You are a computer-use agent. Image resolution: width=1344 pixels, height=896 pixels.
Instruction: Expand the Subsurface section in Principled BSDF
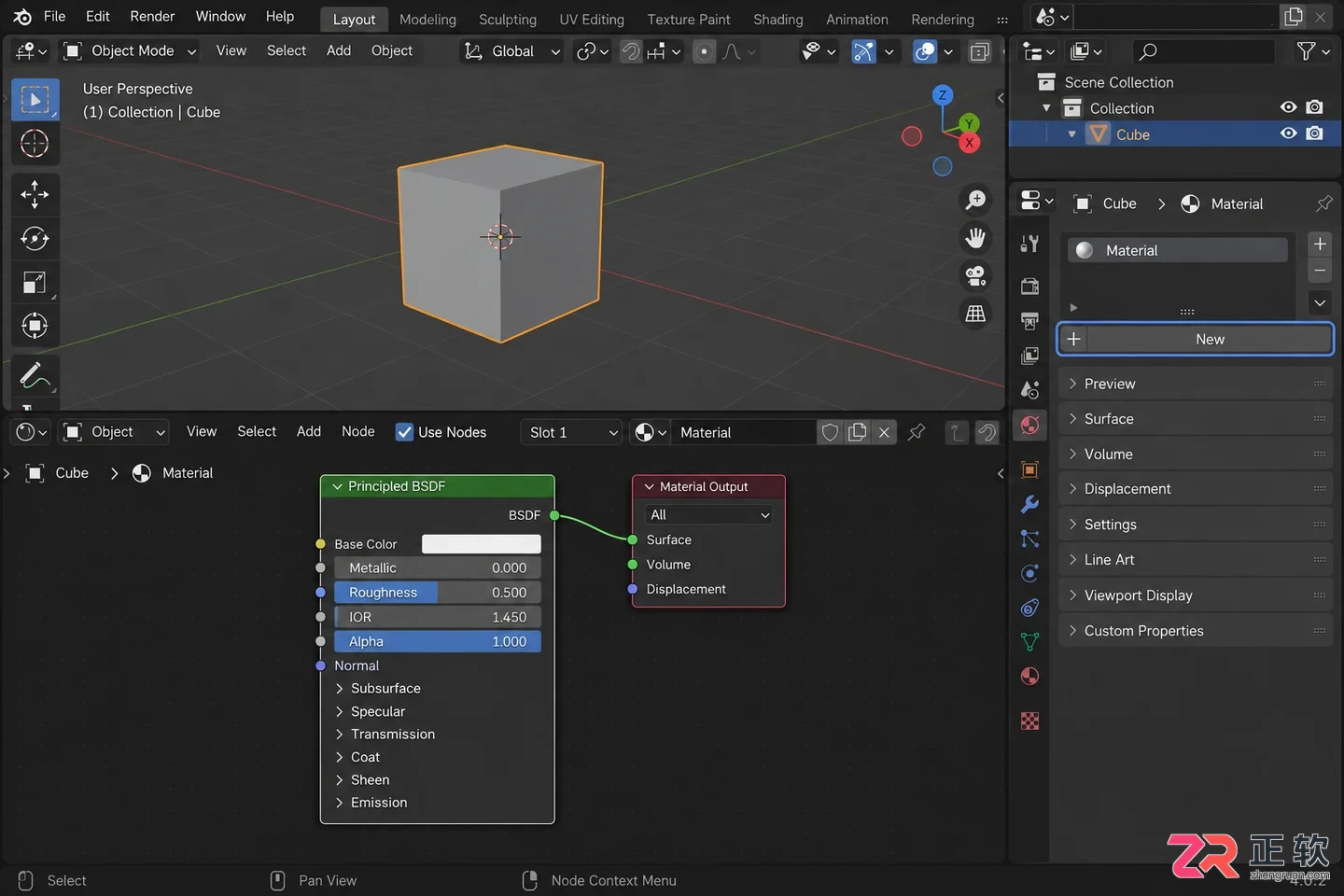coord(378,689)
